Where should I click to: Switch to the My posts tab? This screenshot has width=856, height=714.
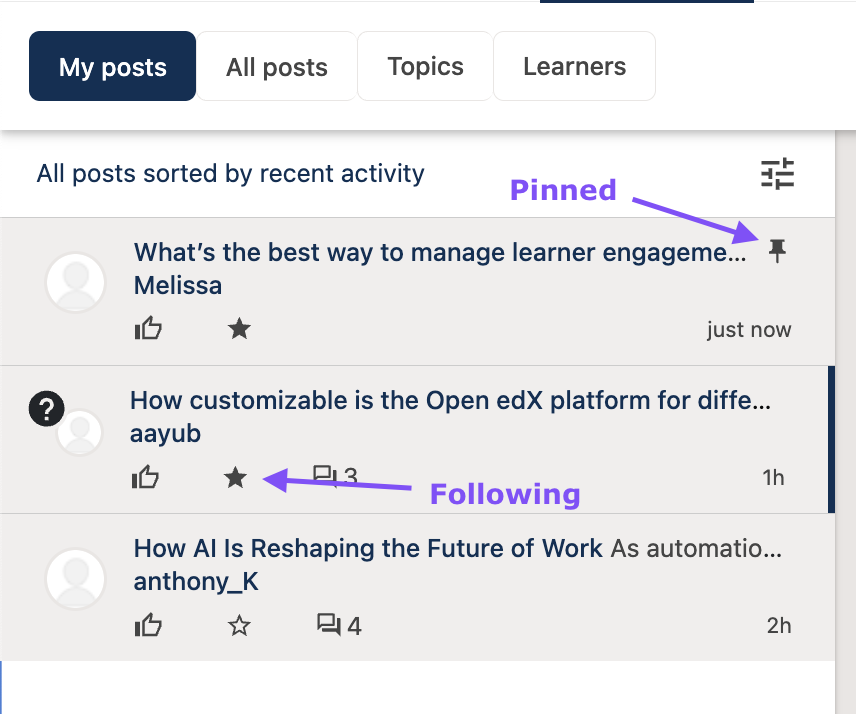[112, 67]
